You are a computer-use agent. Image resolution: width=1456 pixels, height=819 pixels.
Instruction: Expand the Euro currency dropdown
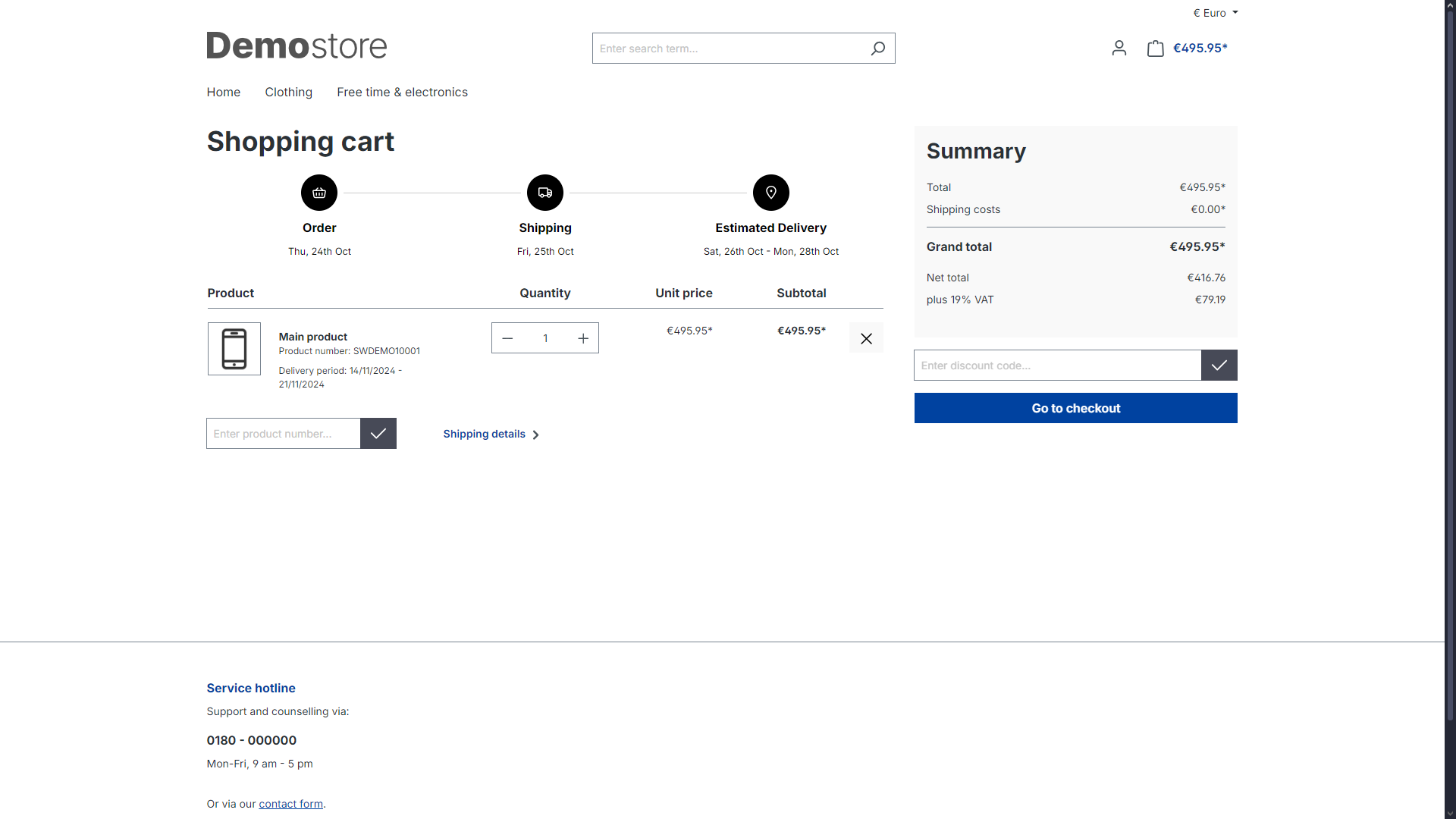[1216, 13]
